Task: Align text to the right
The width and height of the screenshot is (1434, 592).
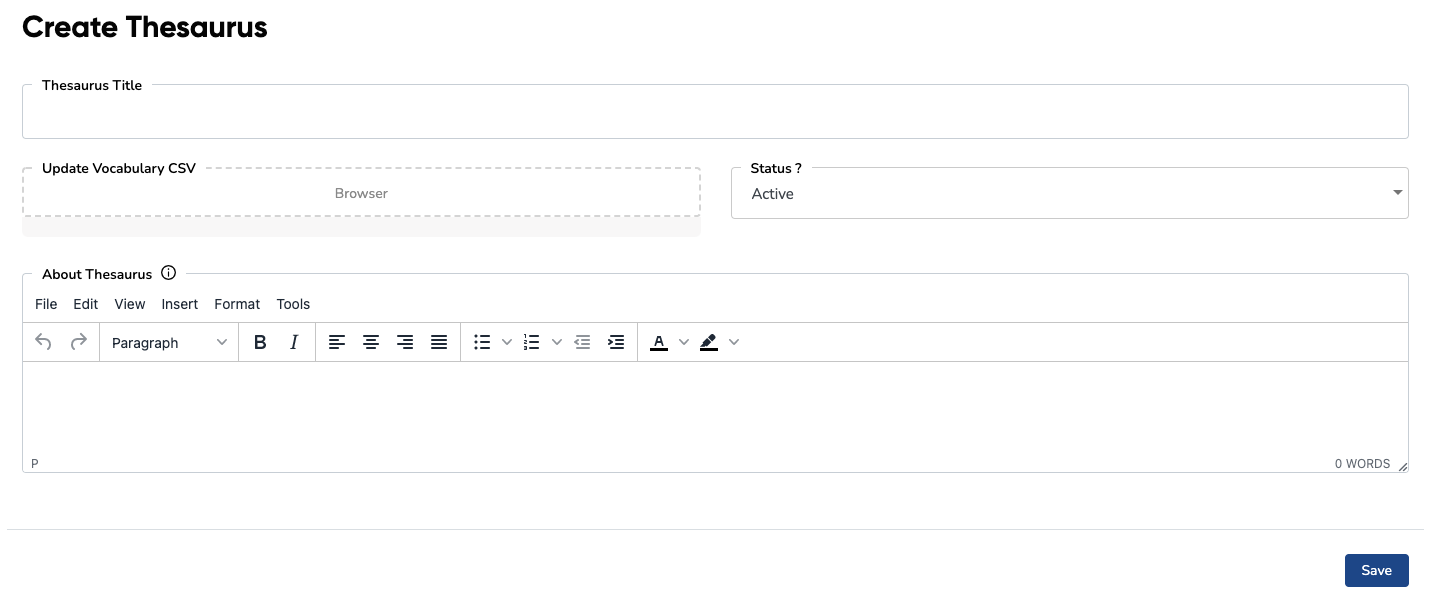Action: [405, 342]
